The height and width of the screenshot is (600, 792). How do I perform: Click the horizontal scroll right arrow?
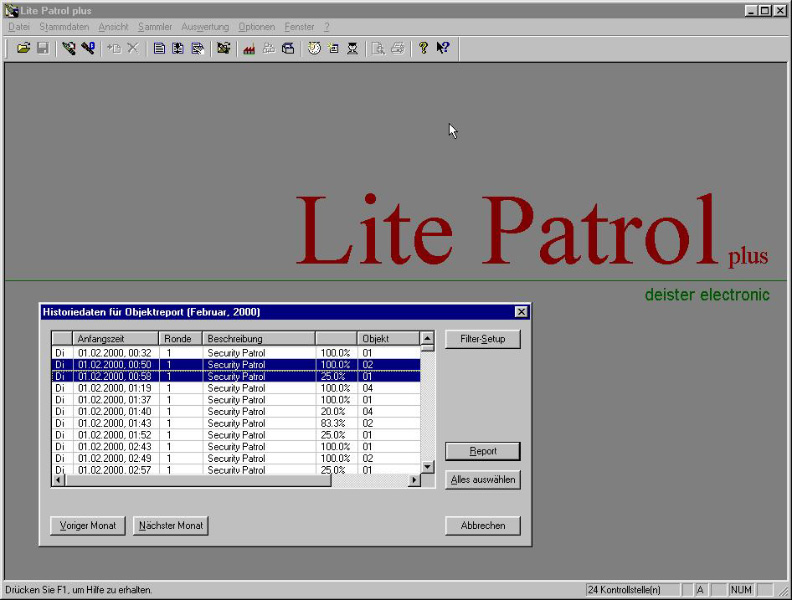(414, 480)
